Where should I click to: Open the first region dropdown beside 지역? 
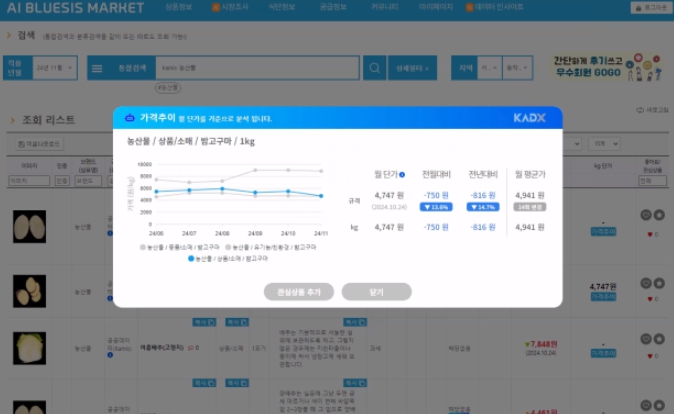(x=488, y=68)
